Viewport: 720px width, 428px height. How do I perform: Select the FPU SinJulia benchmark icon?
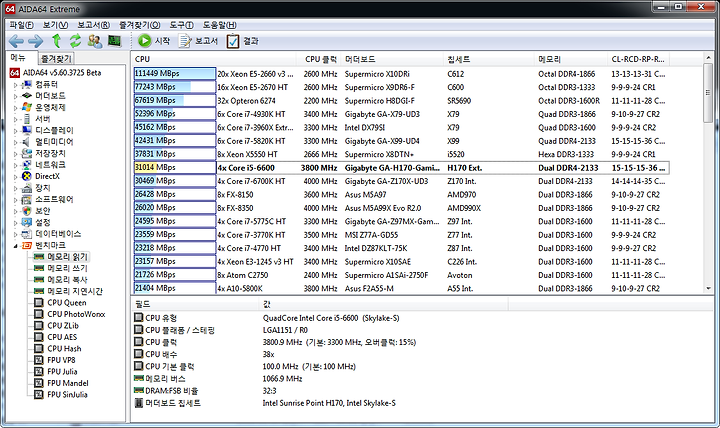pyautogui.click(x=39, y=394)
